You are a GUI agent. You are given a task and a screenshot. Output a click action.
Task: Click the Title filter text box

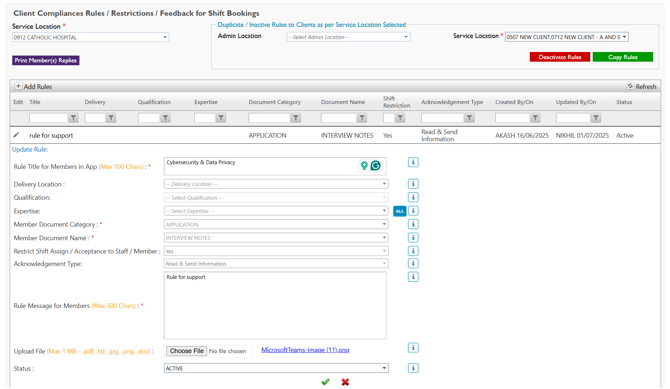pyautogui.click(x=49, y=118)
